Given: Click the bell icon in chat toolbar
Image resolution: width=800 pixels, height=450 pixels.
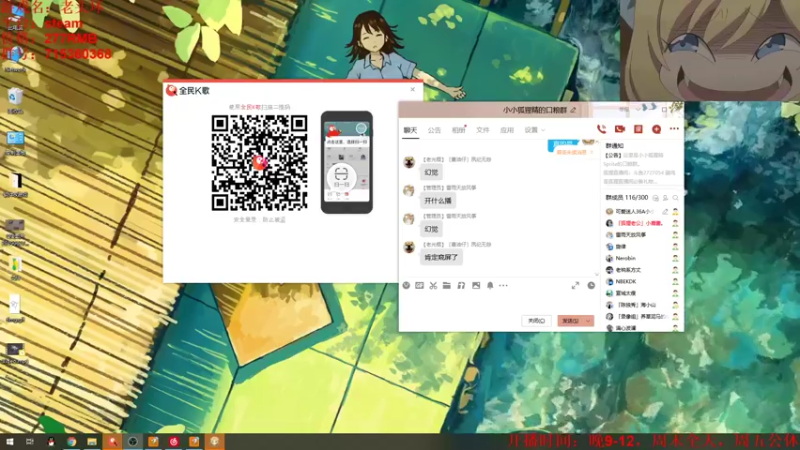Looking at the screenshot, I should click(490, 286).
